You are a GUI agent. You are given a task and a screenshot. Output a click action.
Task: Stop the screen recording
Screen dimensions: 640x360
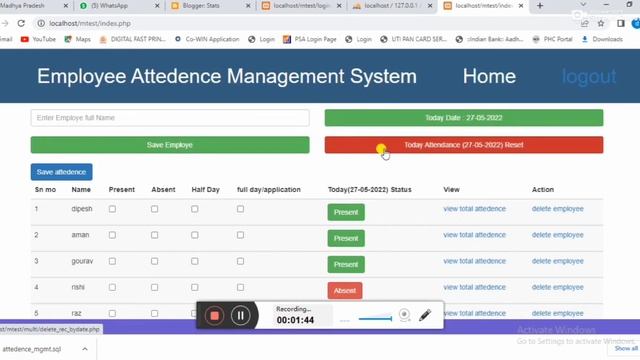point(214,315)
